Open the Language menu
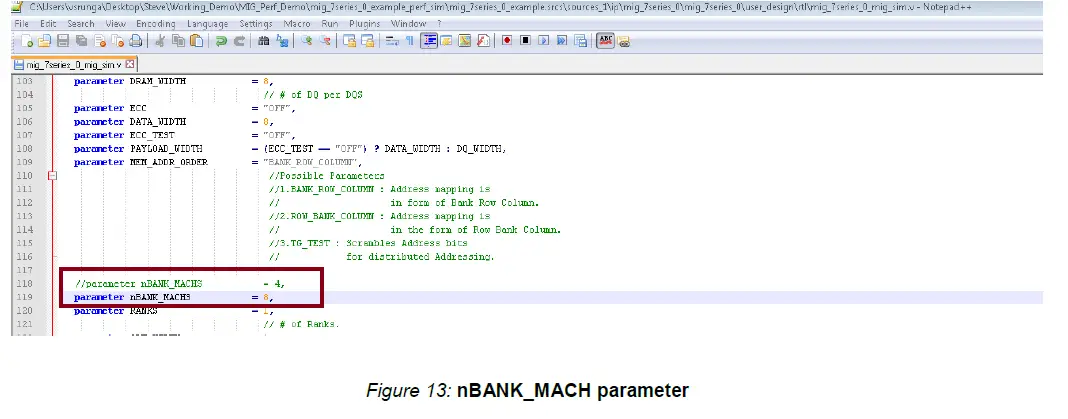Image resolution: width=1068 pixels, height=419 pixels. click(208, 23)
